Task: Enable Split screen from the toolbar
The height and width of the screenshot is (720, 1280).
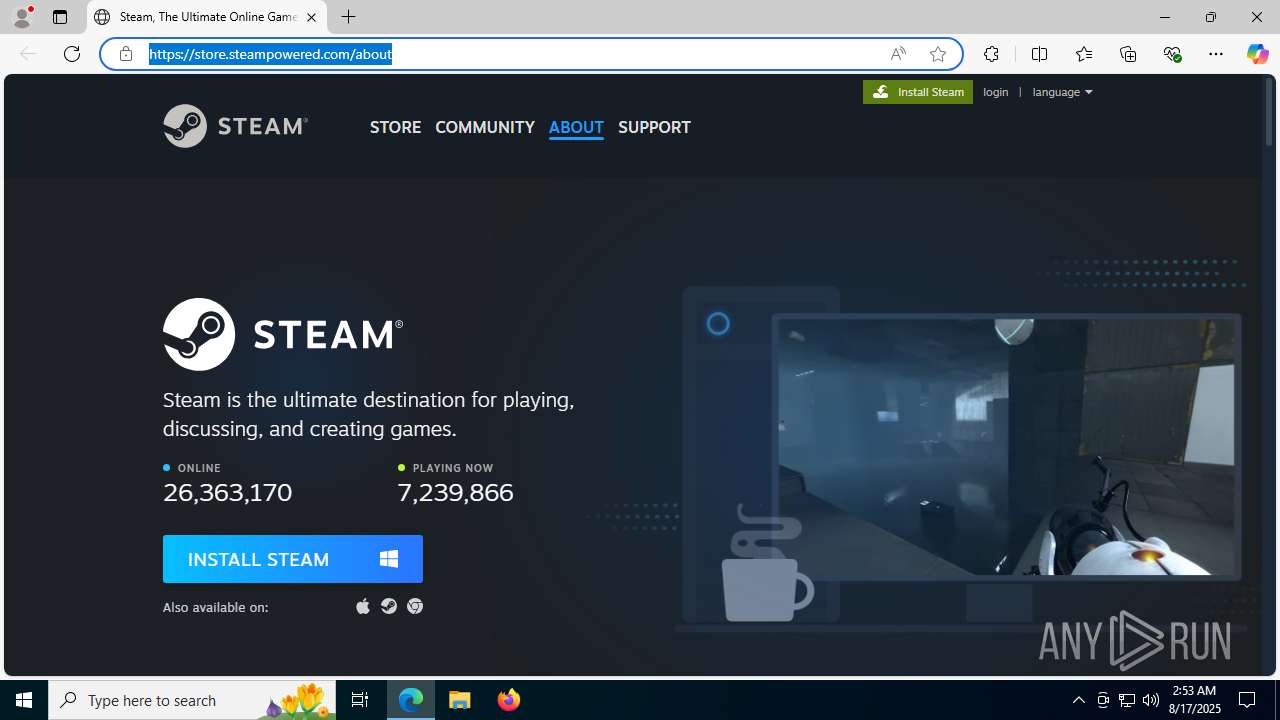Action: pos(1039,54)
